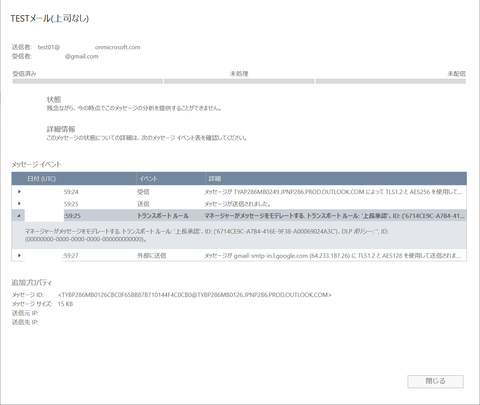Expand the 外部に送信 event row arrow

pyautogui.click(x=19, y=255)
